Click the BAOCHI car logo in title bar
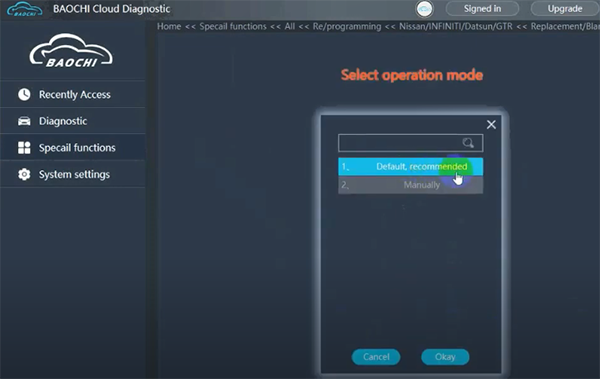Image resolution: width=600 pixels, height=379 pixels. click(x=24, y=9)
